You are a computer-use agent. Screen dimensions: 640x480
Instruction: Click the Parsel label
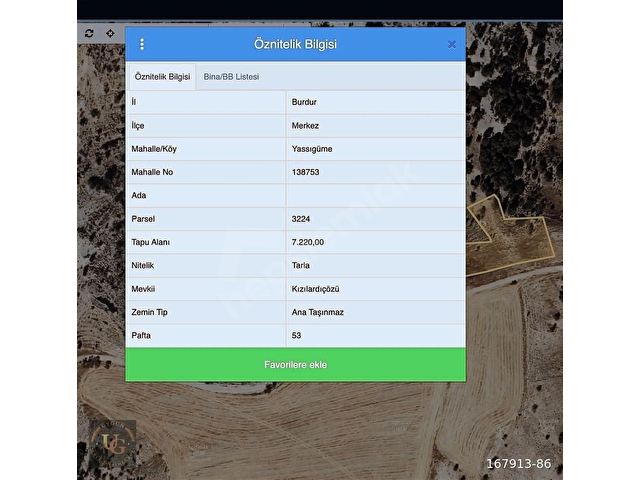point(143,219)
